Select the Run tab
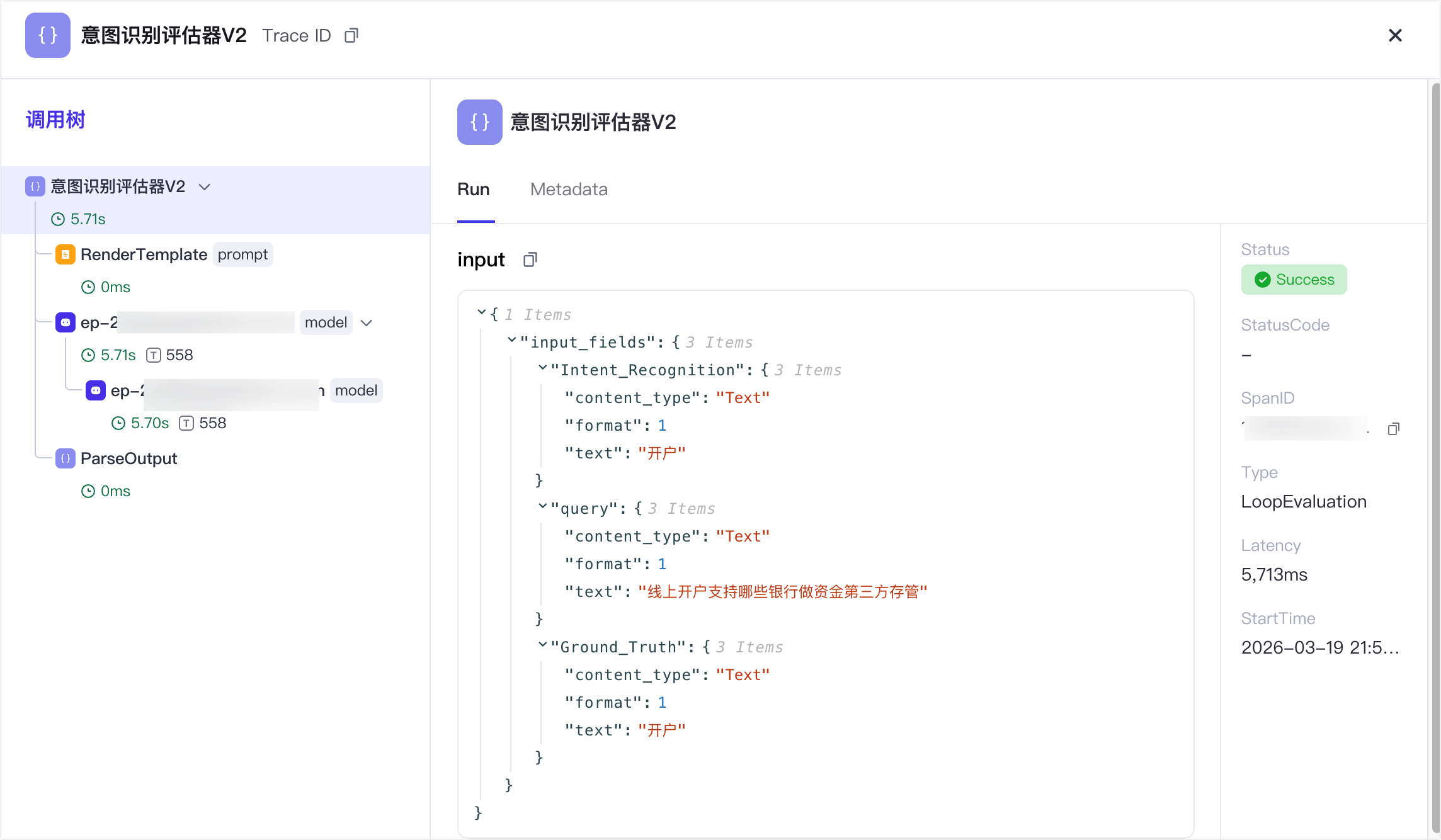The width and height of the screenshot is (1441, 840). tap(474, 190)
